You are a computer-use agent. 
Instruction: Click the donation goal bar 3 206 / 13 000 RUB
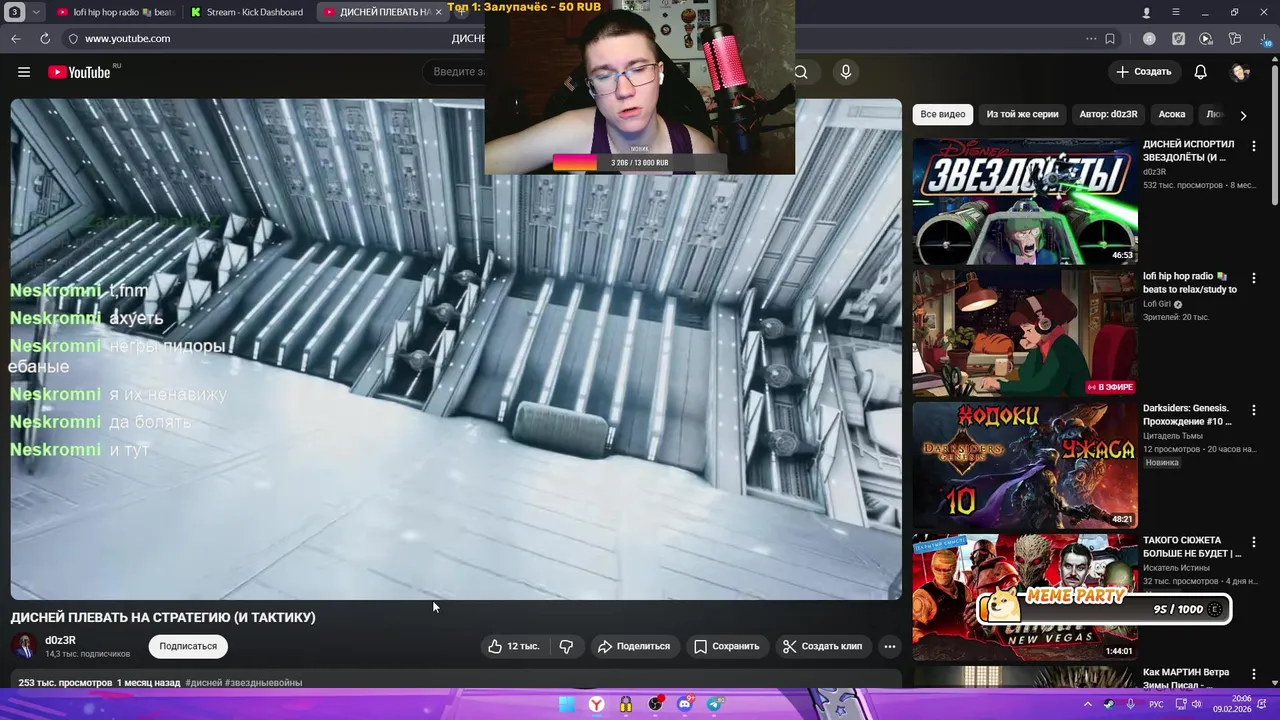[x=639, y=162]
